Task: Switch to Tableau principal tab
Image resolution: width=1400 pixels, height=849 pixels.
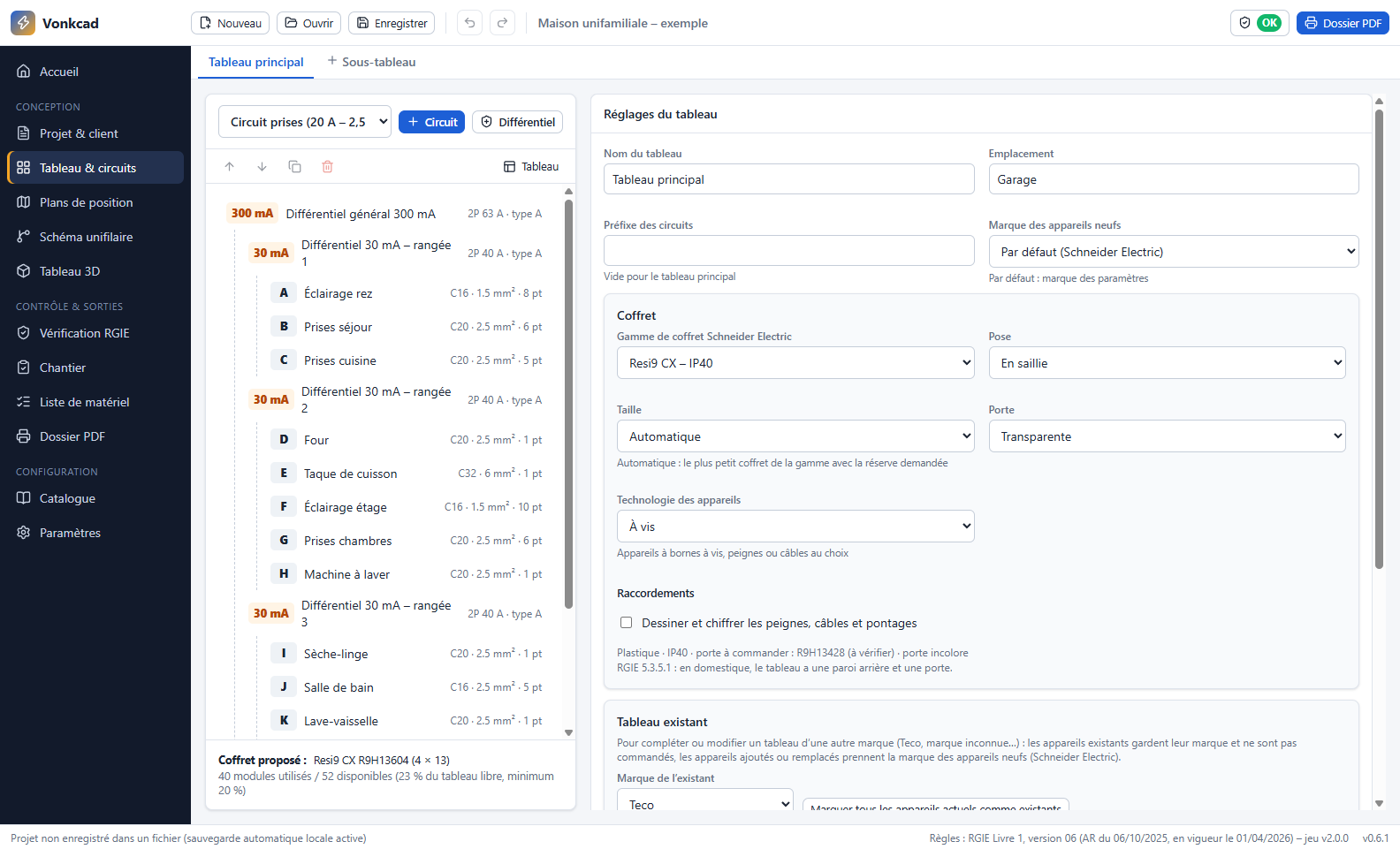Action: (x=256, y=62)
